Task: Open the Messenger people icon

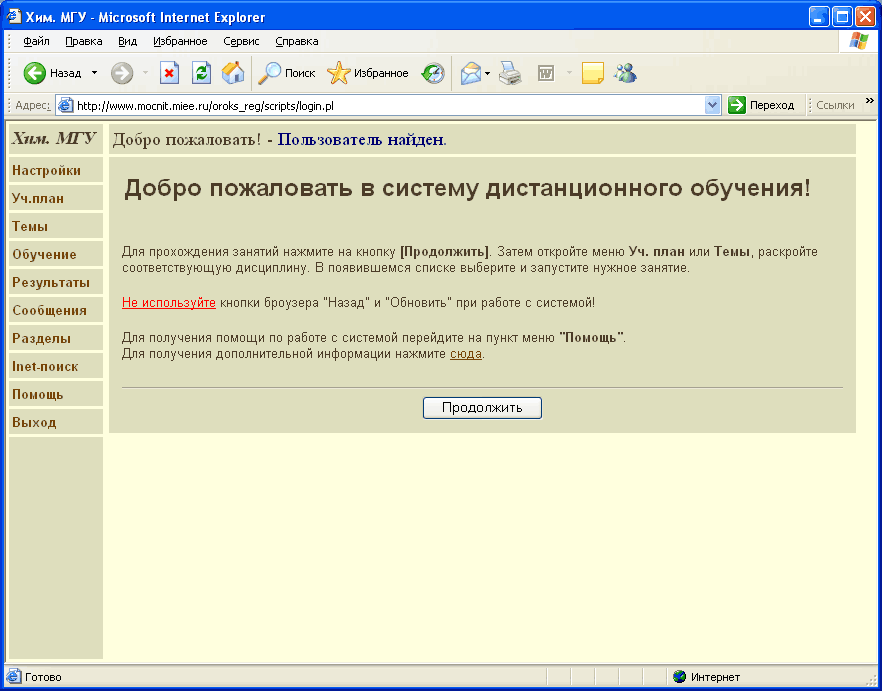Action: [x=625, y=73]
